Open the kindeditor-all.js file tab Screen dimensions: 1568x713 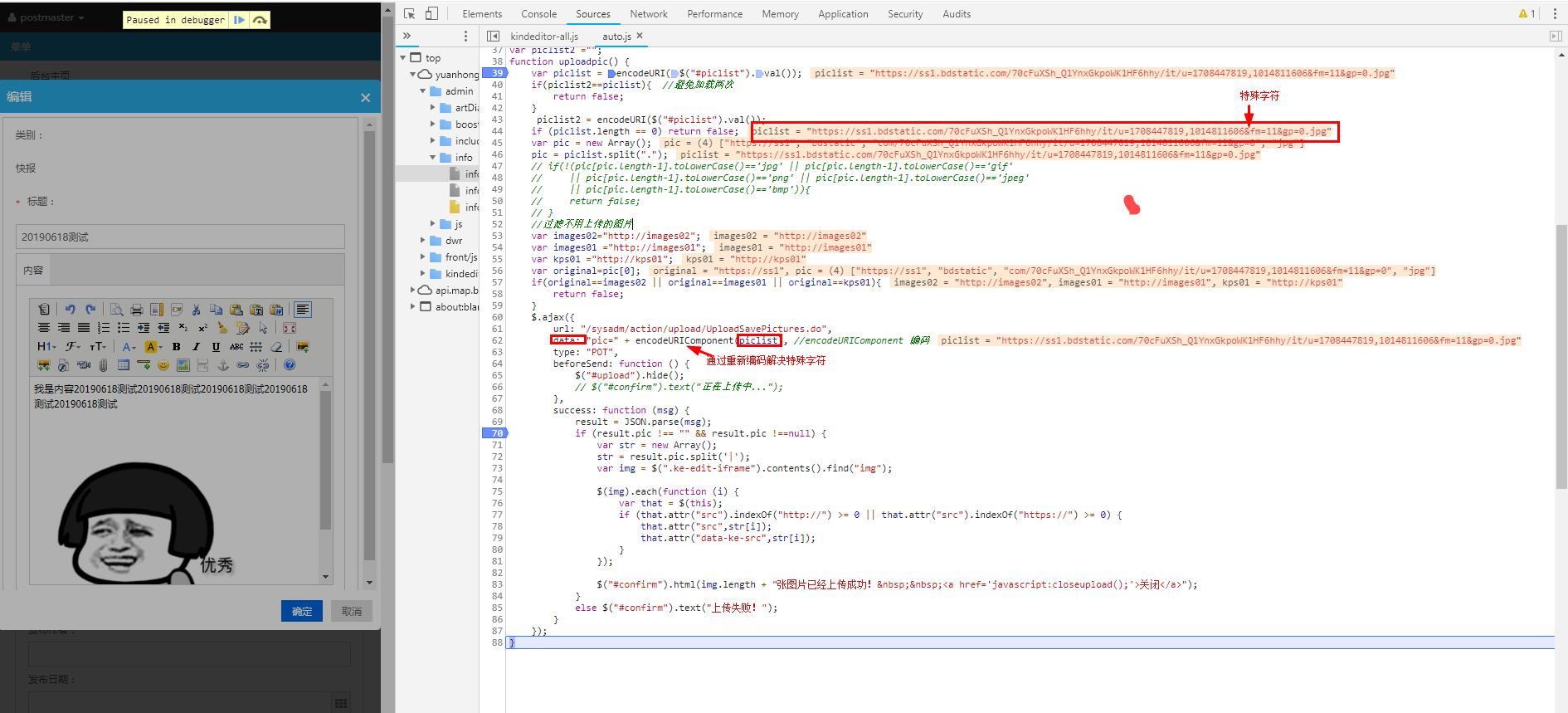pyautogui.click(x=544, y=37)
